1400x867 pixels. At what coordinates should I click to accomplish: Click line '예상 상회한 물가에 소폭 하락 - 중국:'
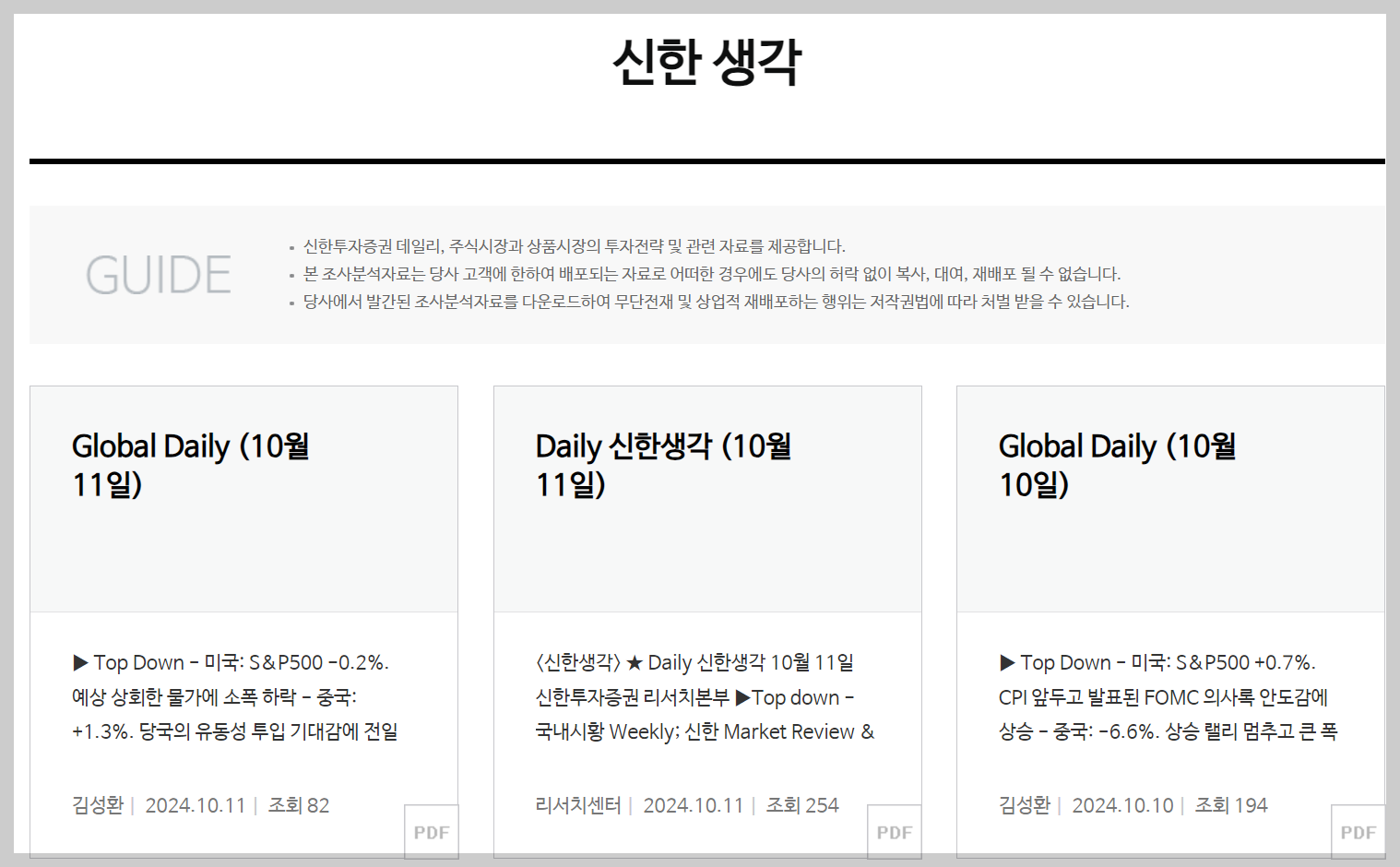(x=214, y=697)
